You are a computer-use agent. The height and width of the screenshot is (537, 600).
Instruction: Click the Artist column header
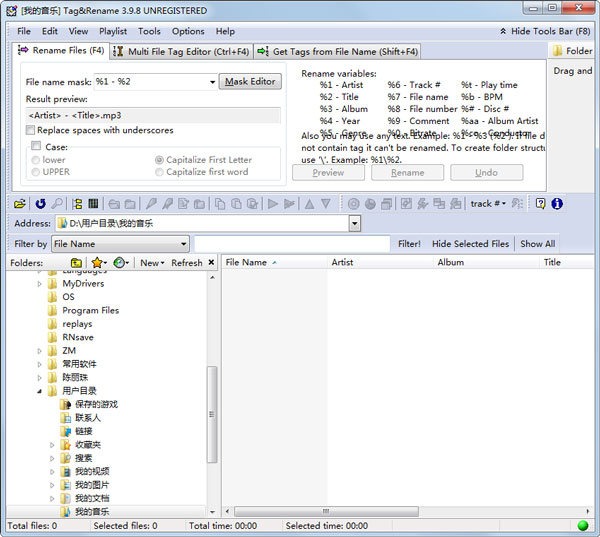coord(380,263)
